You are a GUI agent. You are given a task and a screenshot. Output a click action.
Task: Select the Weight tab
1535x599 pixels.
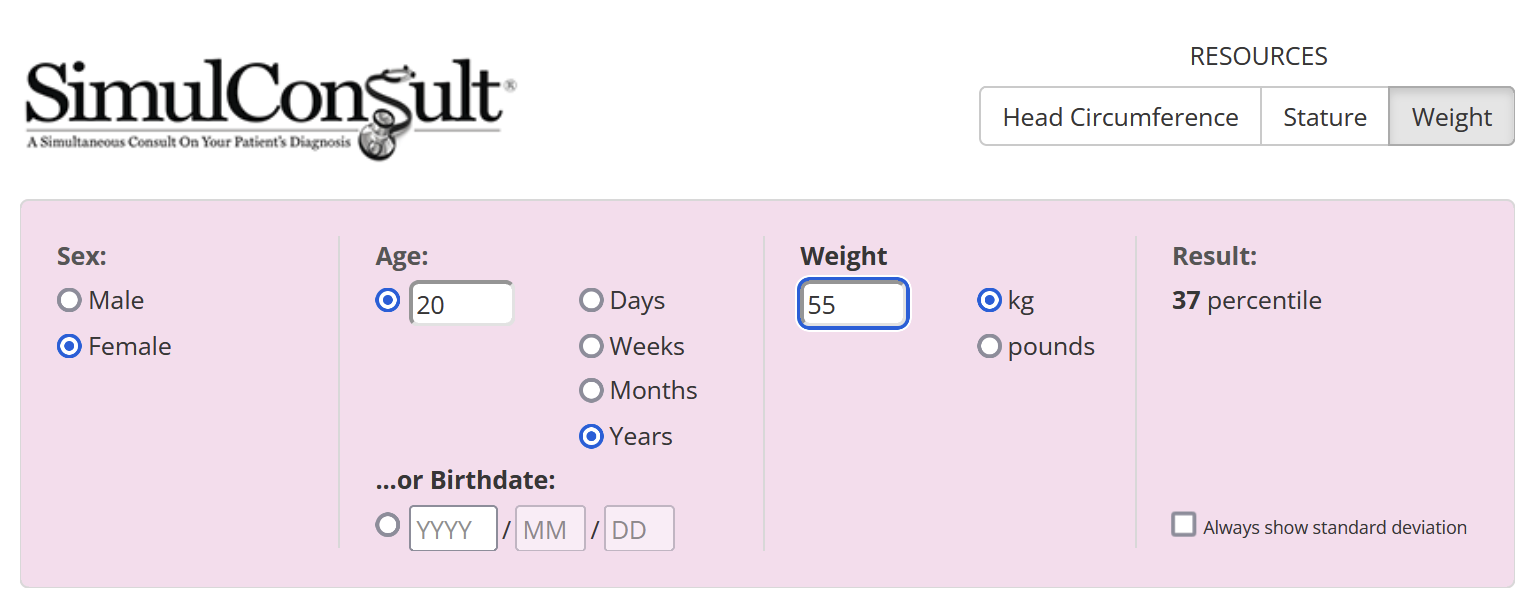click(x=1451, y=117)
